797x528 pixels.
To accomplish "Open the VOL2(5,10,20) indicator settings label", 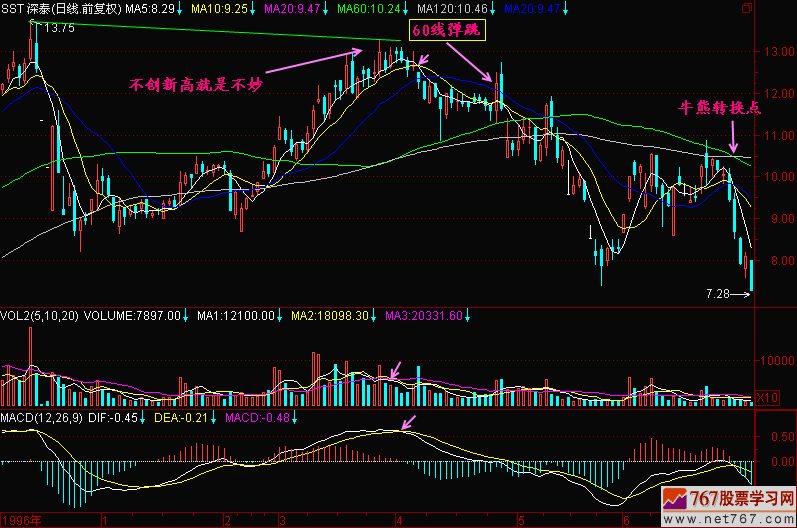I will [38, 316].
